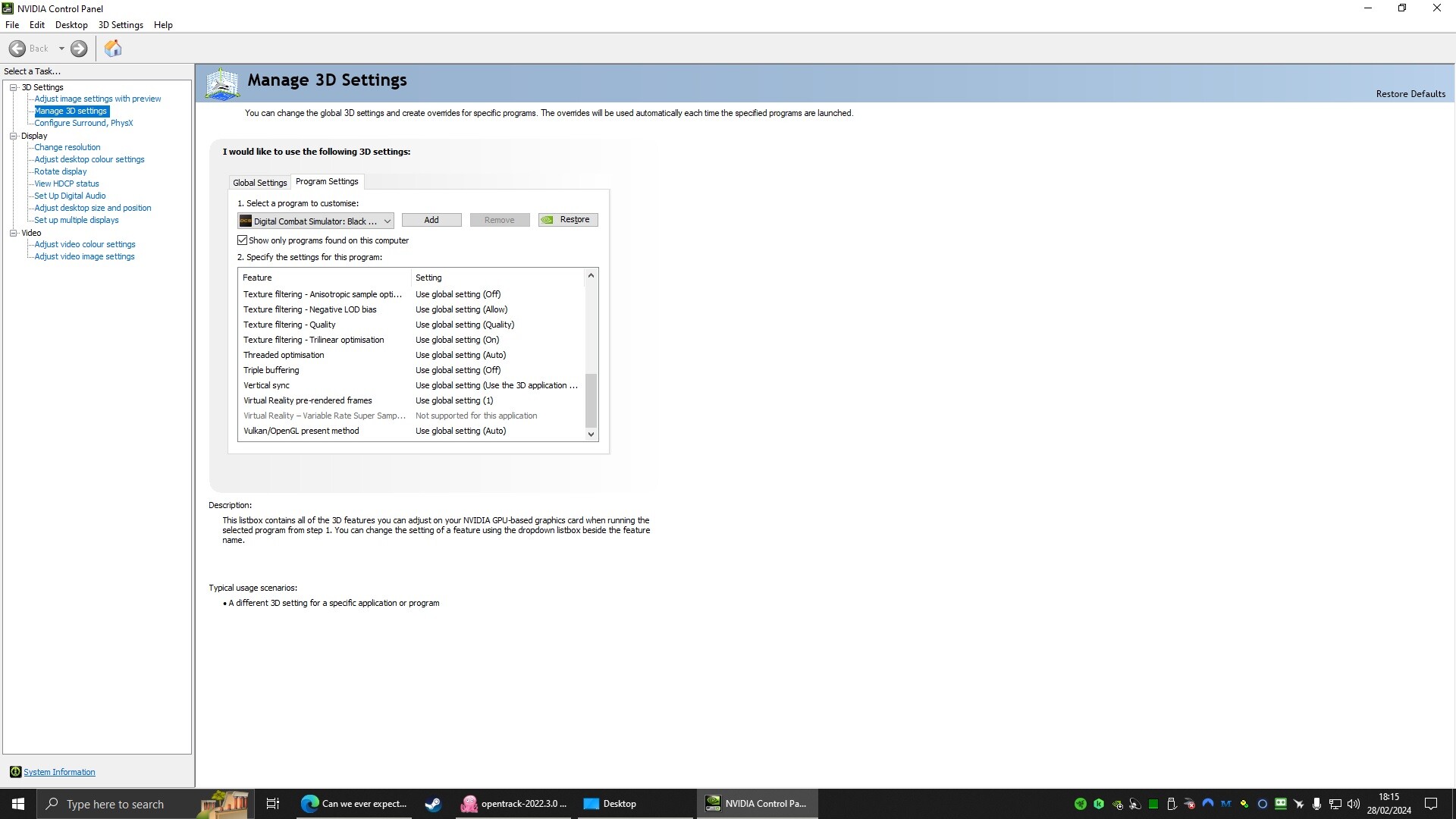Select Virtual Reality pre-rendered frames value
This screenshot has height=819, width=1456.
point(454,400)
